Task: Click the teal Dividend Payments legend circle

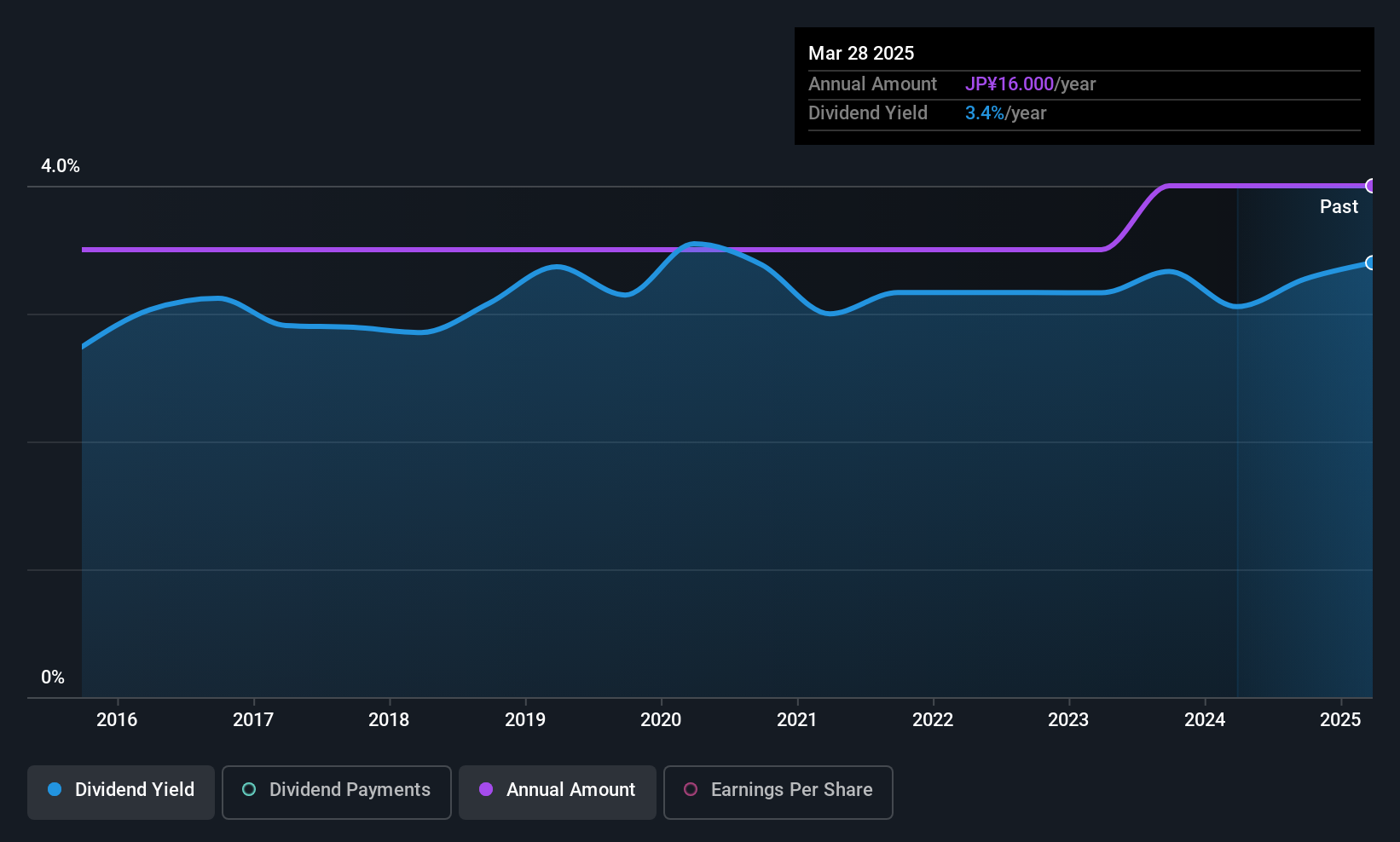Action: 249,789
